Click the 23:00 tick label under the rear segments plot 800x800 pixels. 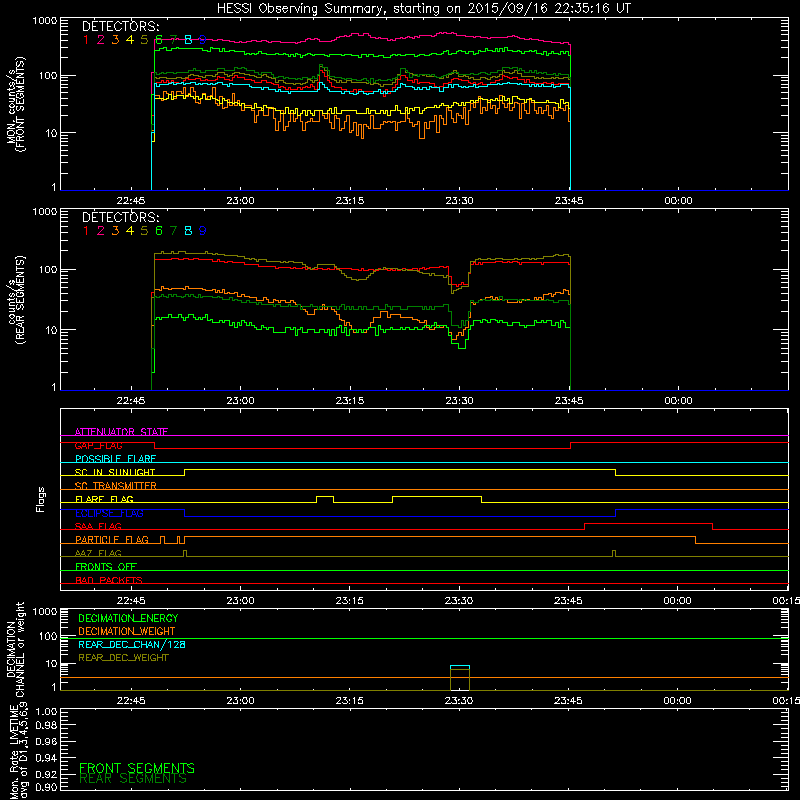240,401
